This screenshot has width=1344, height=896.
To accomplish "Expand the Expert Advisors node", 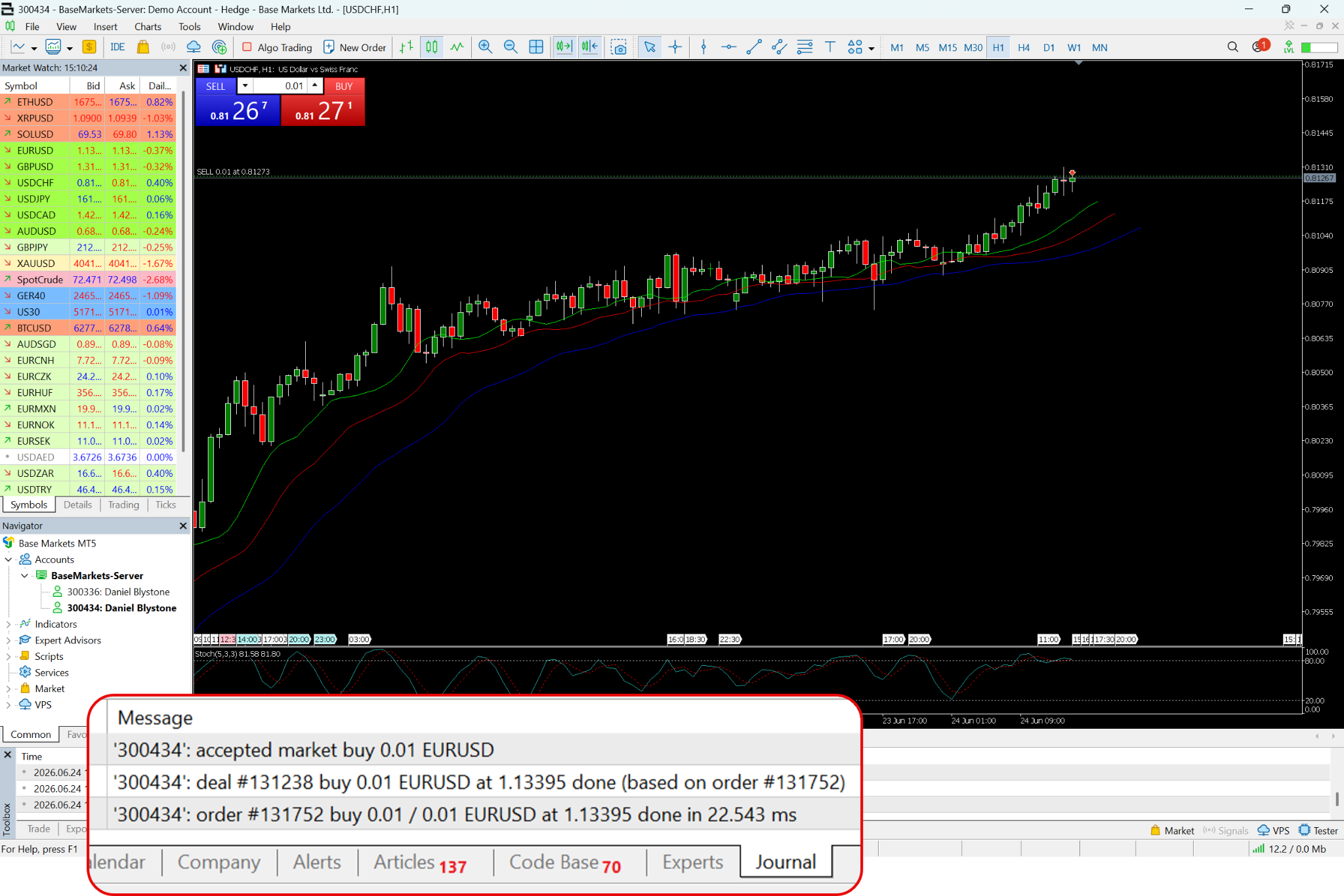I will click(x=9, y=640).
